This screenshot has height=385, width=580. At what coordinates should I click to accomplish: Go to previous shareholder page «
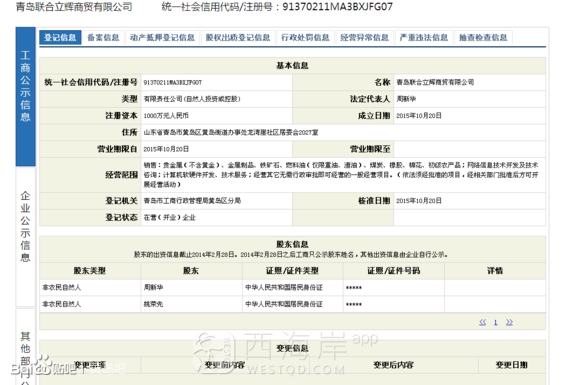pos(482,322)
